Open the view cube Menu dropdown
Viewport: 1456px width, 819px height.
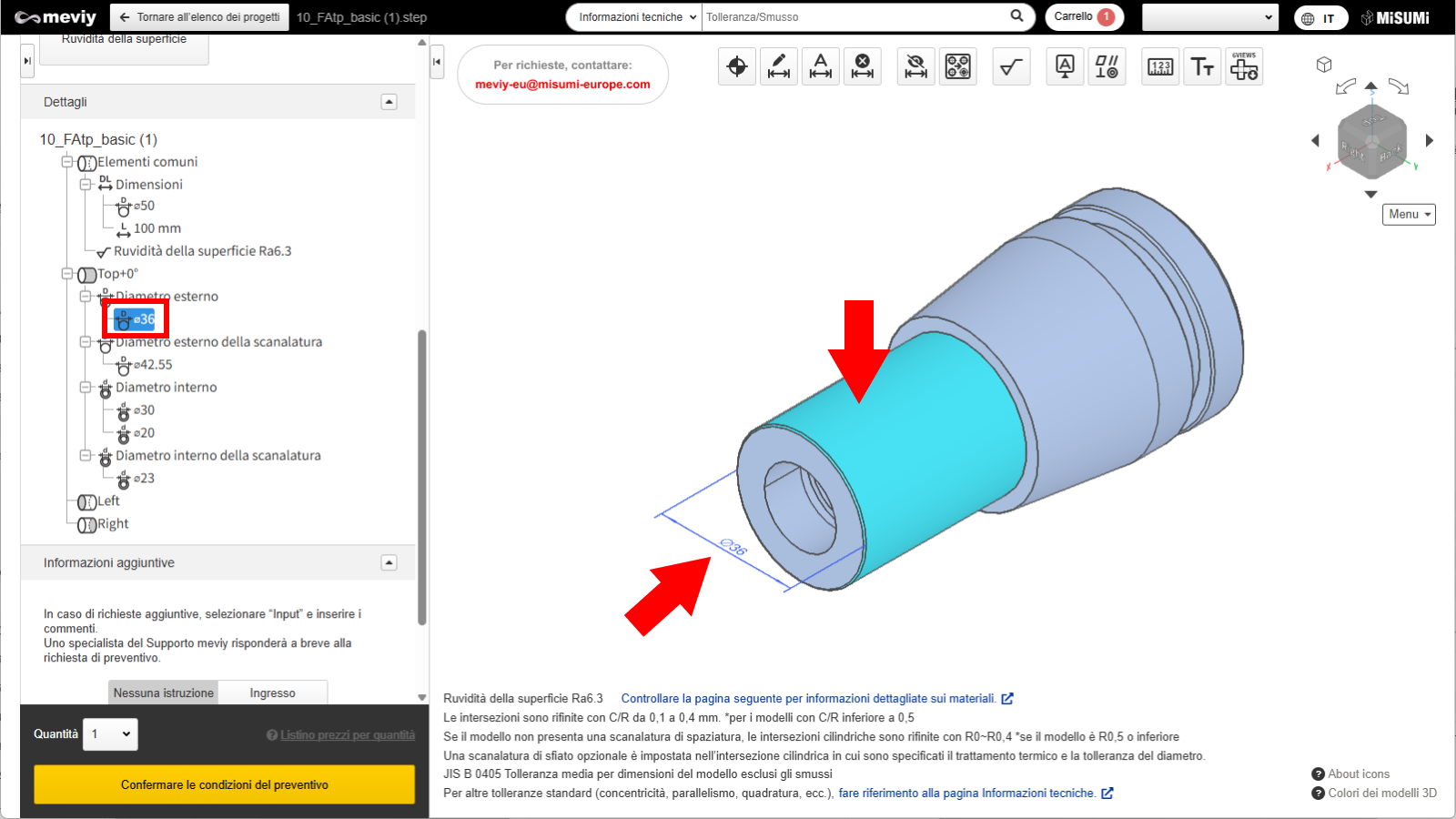point(1409,214)
